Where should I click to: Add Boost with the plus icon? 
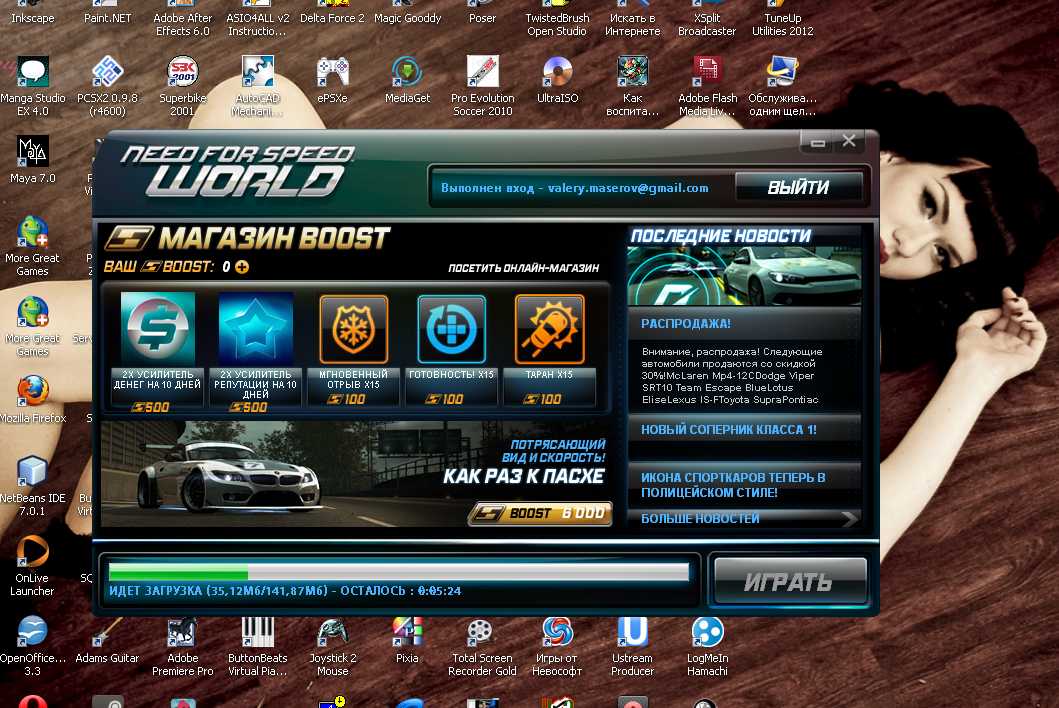point(242,267)
